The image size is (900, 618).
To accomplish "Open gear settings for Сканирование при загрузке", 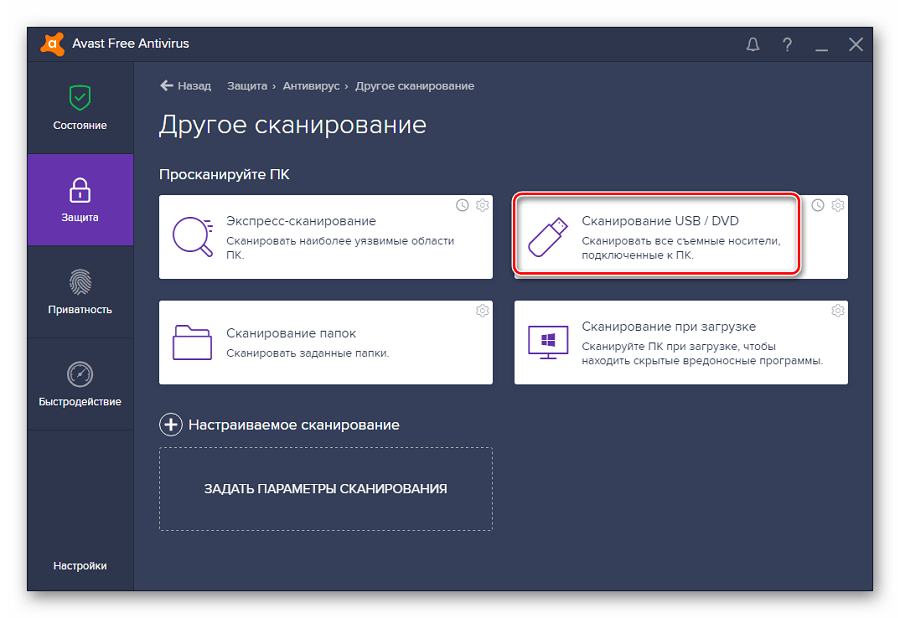I will pyautogui.click(x=838, y=311).
